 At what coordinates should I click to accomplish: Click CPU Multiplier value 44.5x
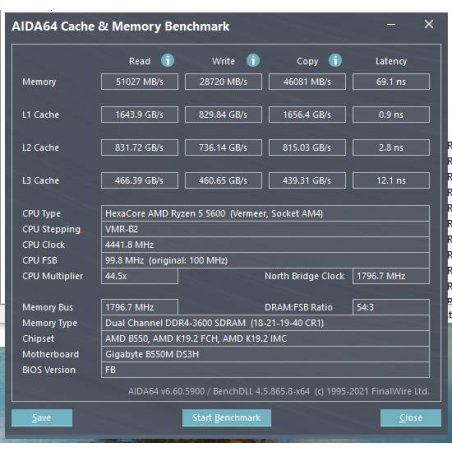click(140, 276)
